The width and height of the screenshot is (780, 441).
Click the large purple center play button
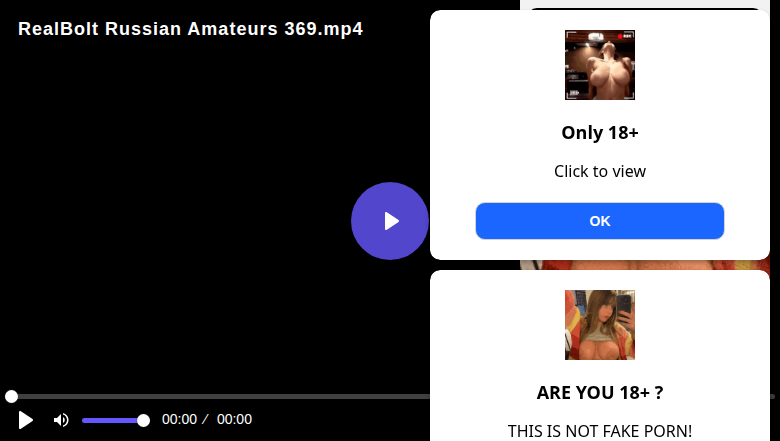[x=390, y=221]
